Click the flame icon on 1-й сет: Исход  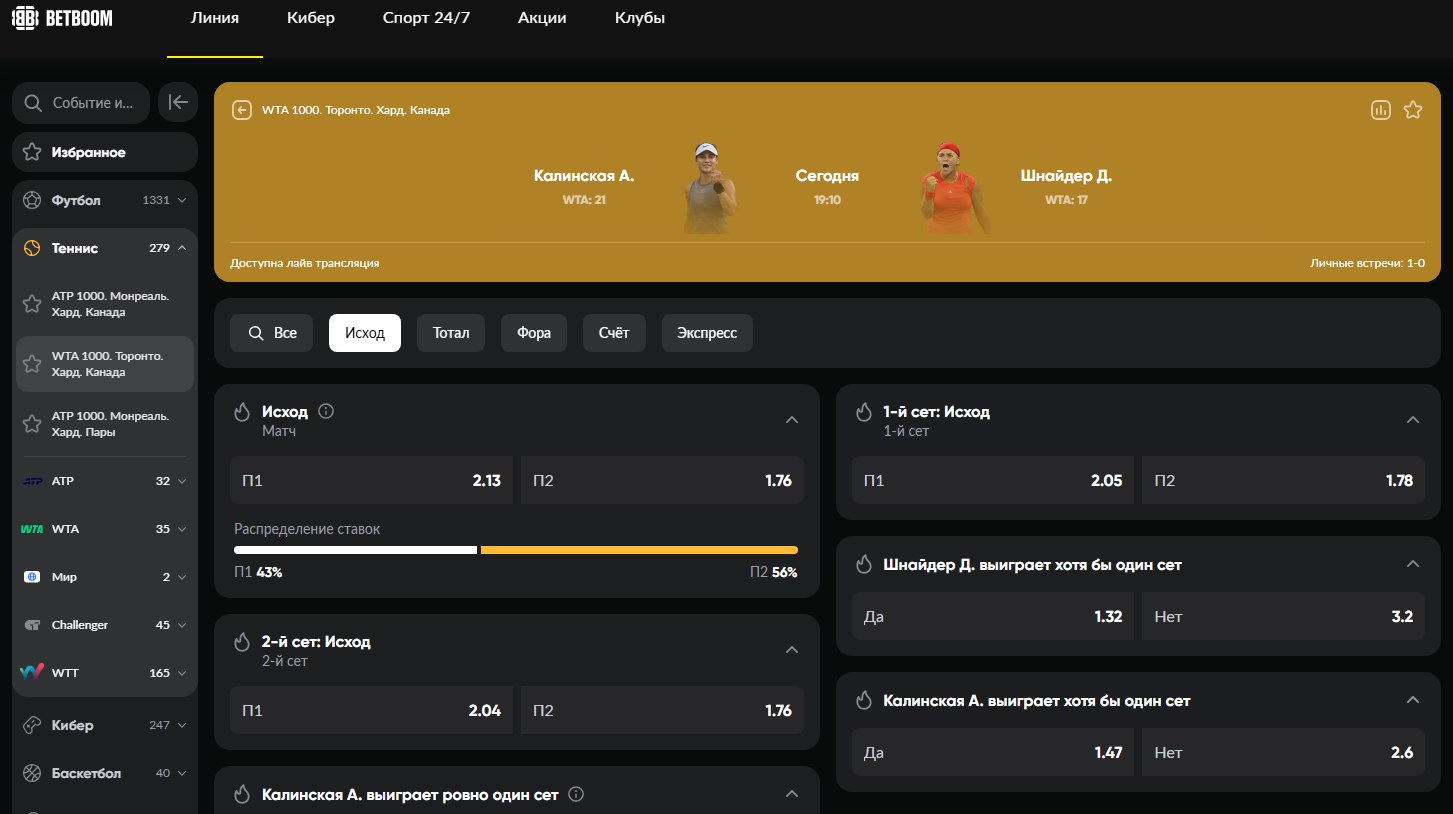click(863, 412)
